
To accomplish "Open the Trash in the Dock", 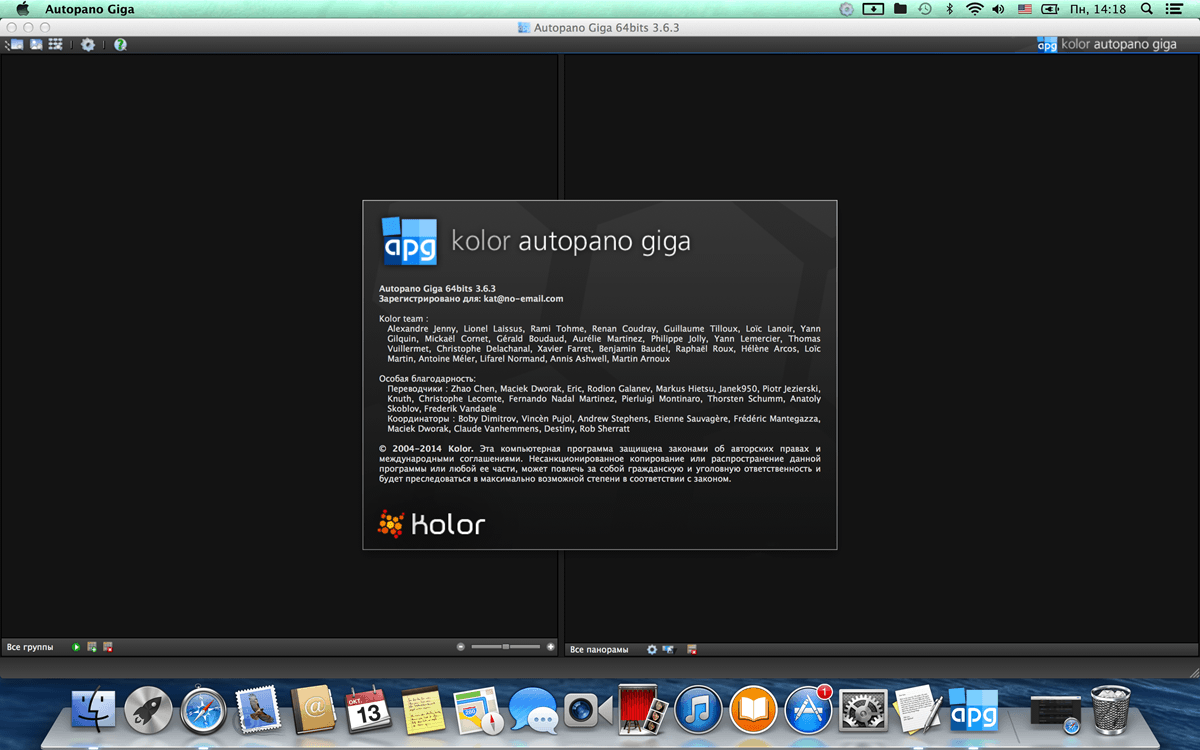I will coord(1110,710).
